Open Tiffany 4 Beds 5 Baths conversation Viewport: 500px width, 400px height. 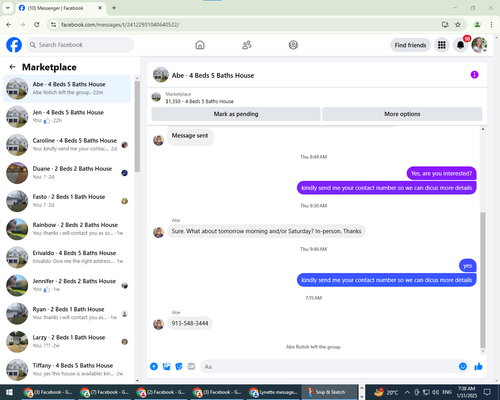point(67,370)
